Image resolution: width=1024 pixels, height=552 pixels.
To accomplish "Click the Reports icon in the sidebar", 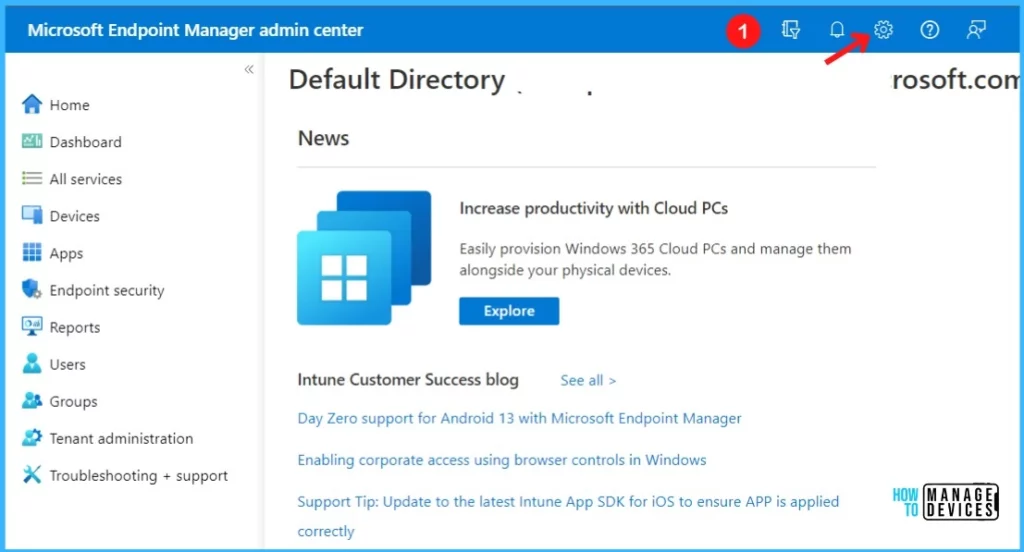I will click(32, 326).
